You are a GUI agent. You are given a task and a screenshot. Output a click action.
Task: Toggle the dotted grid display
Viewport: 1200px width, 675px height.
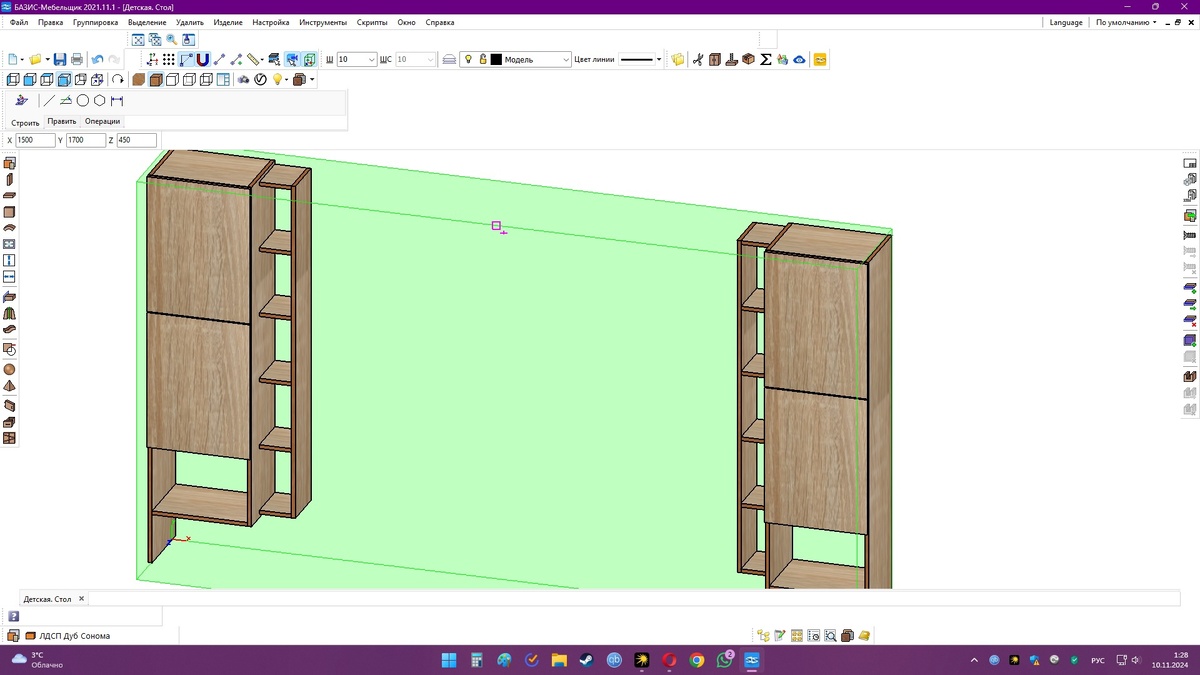tap(169, 60)
